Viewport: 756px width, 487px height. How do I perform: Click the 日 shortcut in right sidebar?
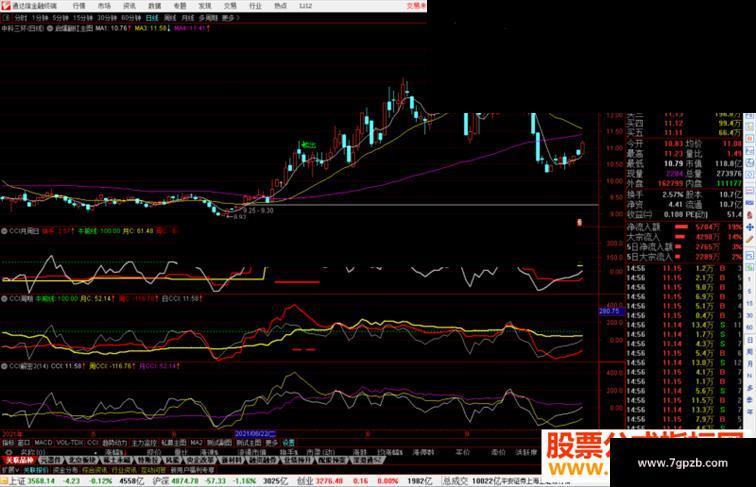pos(750,340)
